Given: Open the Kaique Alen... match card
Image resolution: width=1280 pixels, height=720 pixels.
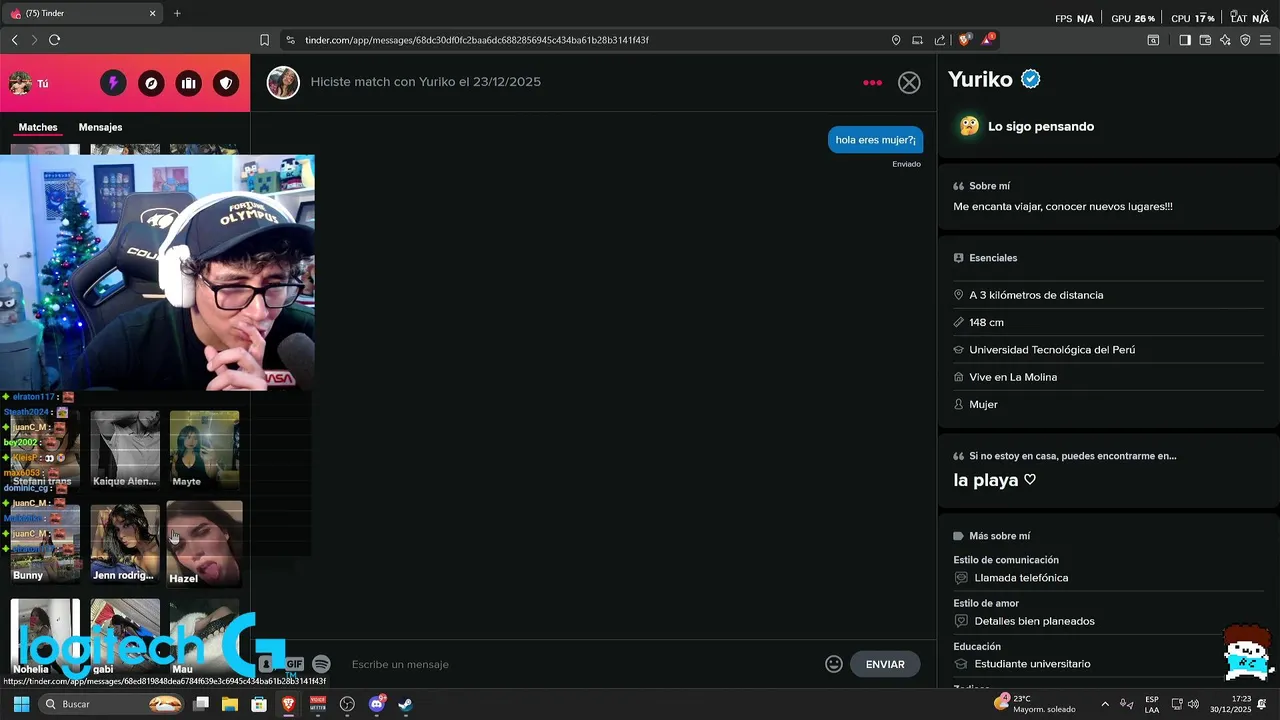Looking at the screenshot, I should pyautogui.click(x=125, y=449).
